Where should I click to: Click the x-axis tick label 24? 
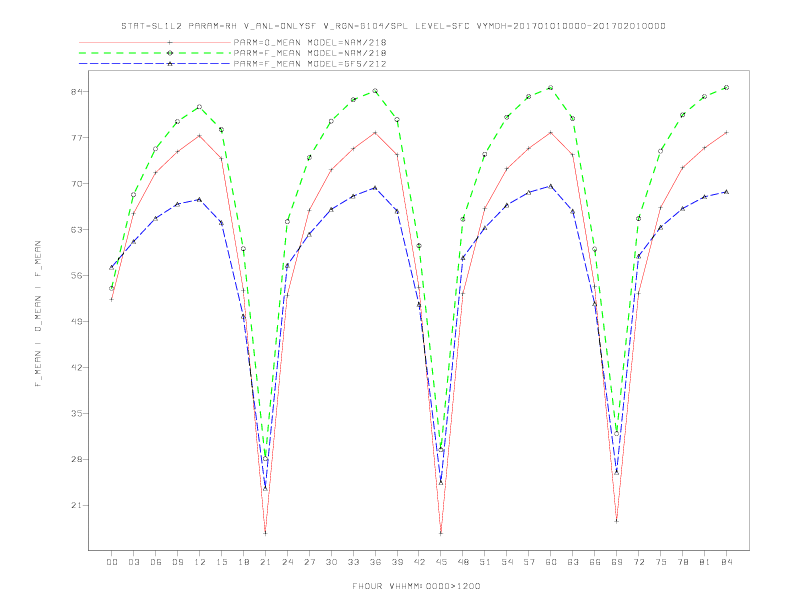287,562
